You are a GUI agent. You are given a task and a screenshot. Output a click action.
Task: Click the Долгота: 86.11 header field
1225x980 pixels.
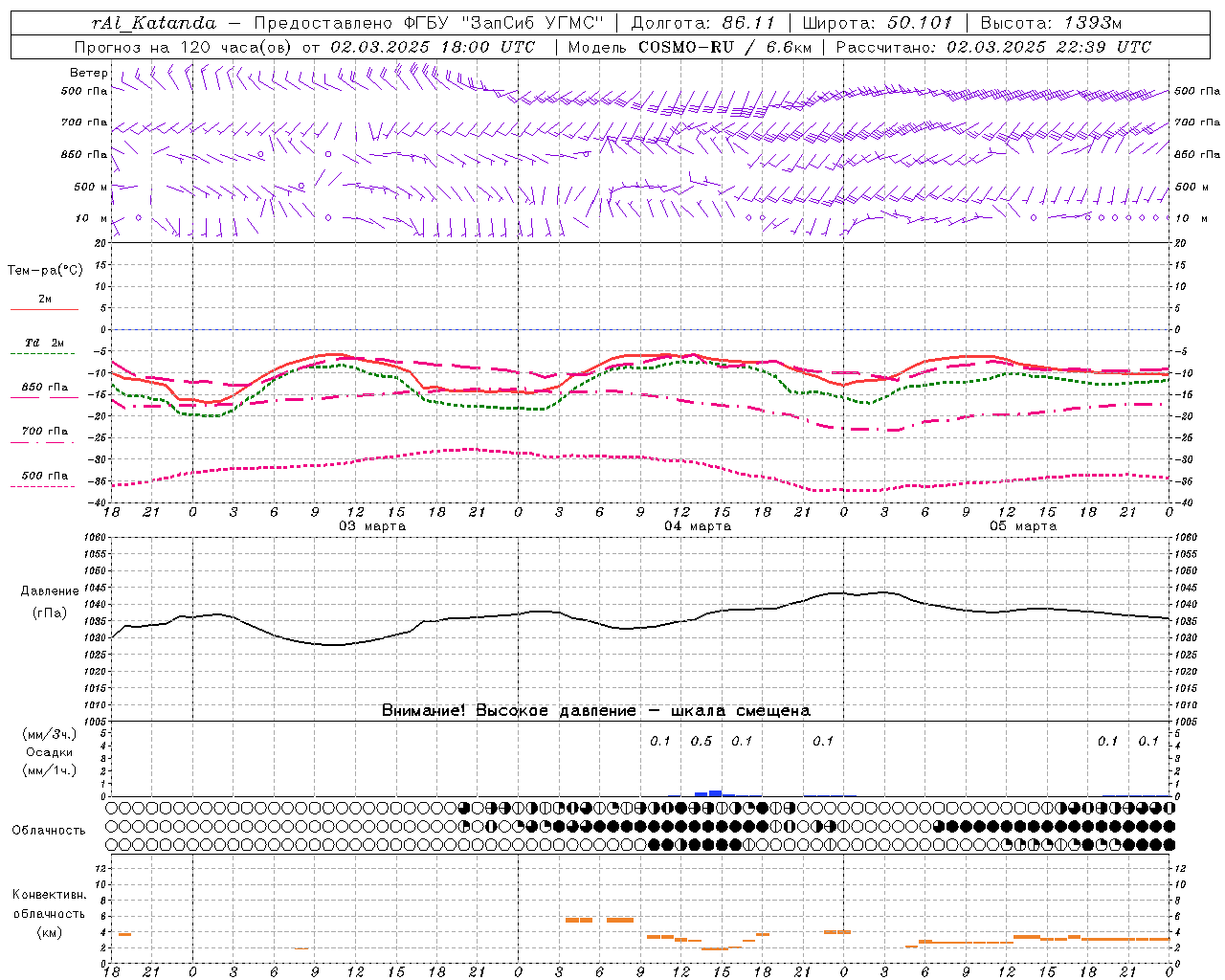point(702,23)
